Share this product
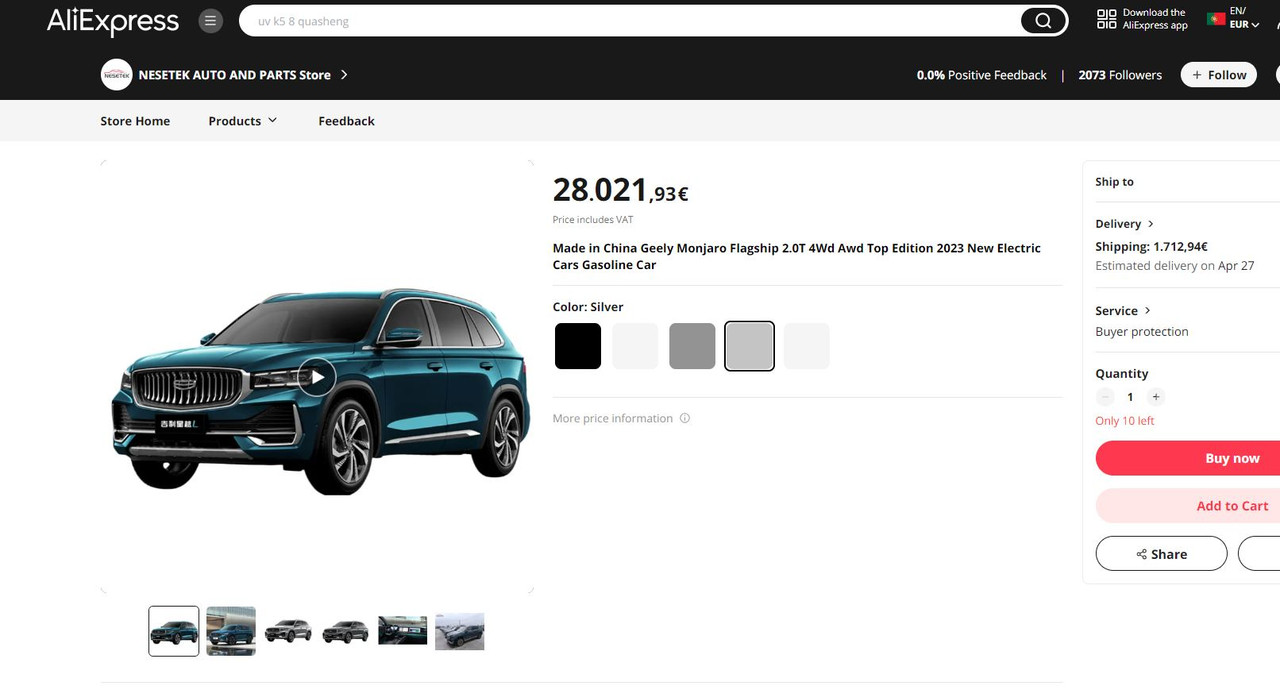 click(x=1161, y=554)
